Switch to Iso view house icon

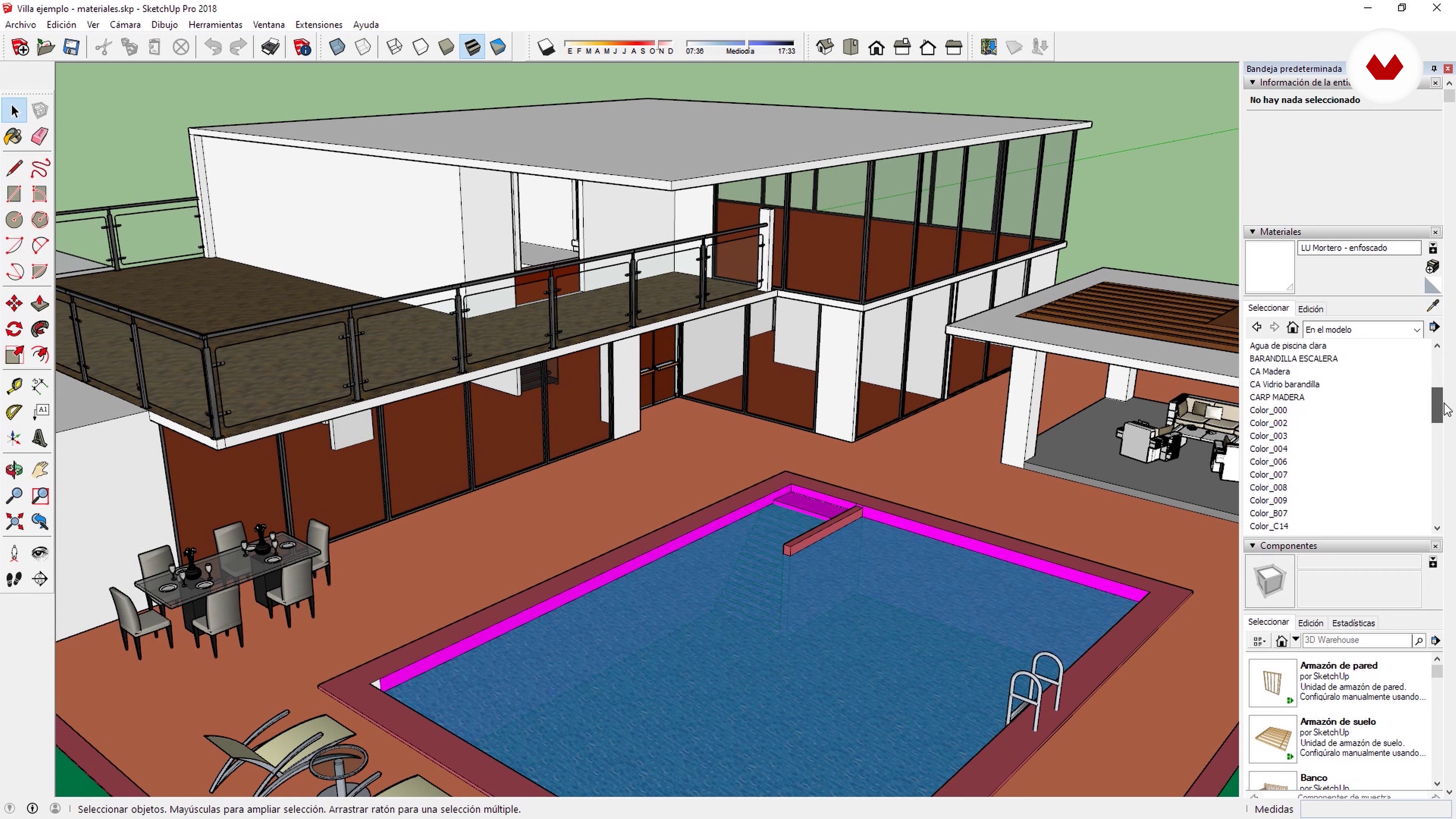[825, 47]
